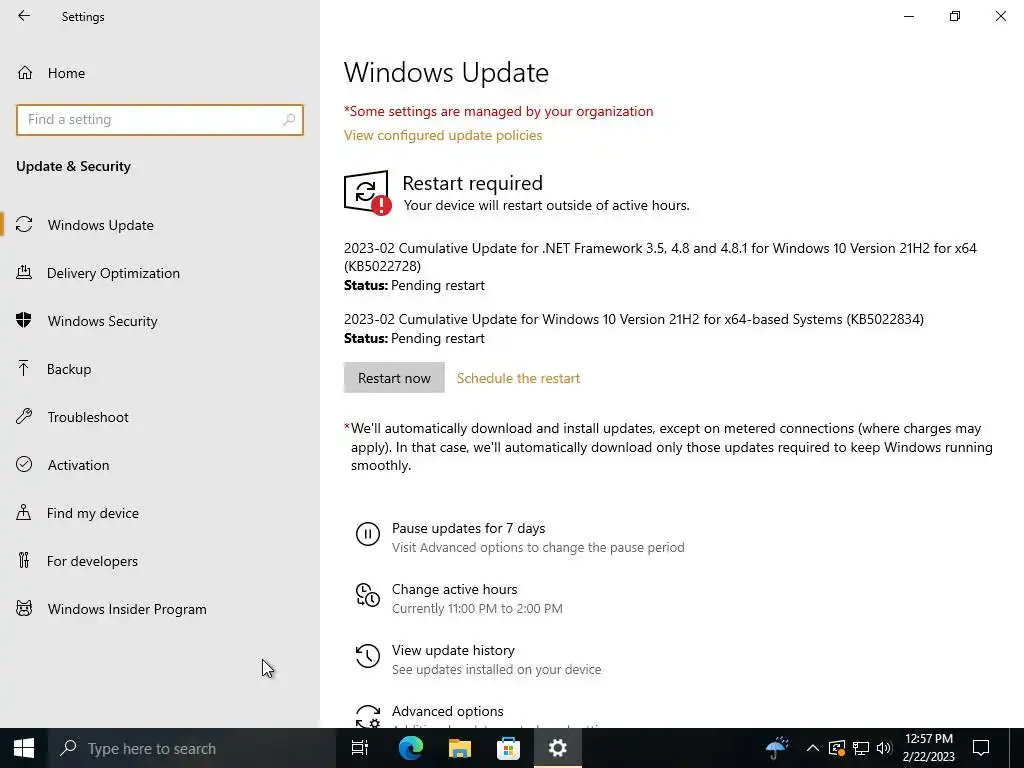
Task: Click View configured update policies link
Action: point(443,135)
